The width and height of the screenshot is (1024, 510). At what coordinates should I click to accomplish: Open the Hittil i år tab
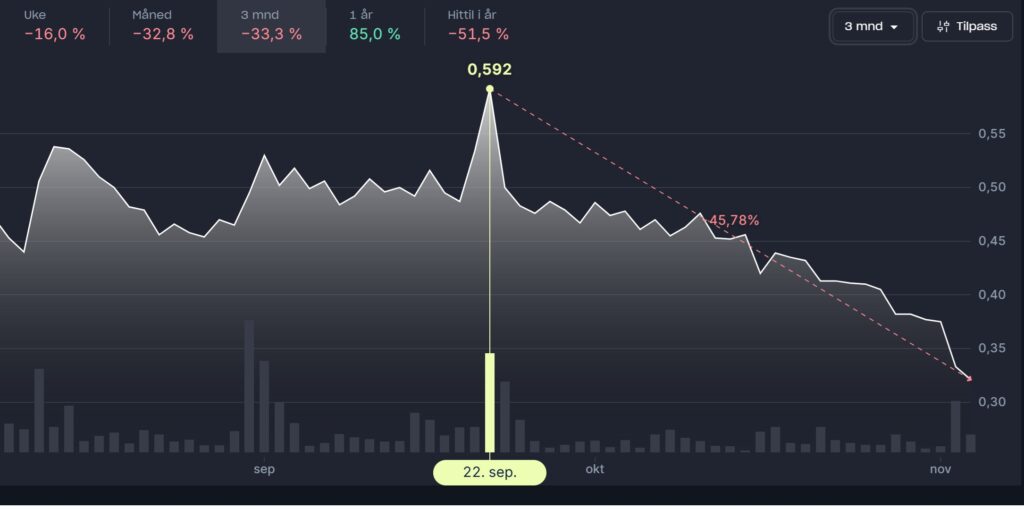point(478,26)
